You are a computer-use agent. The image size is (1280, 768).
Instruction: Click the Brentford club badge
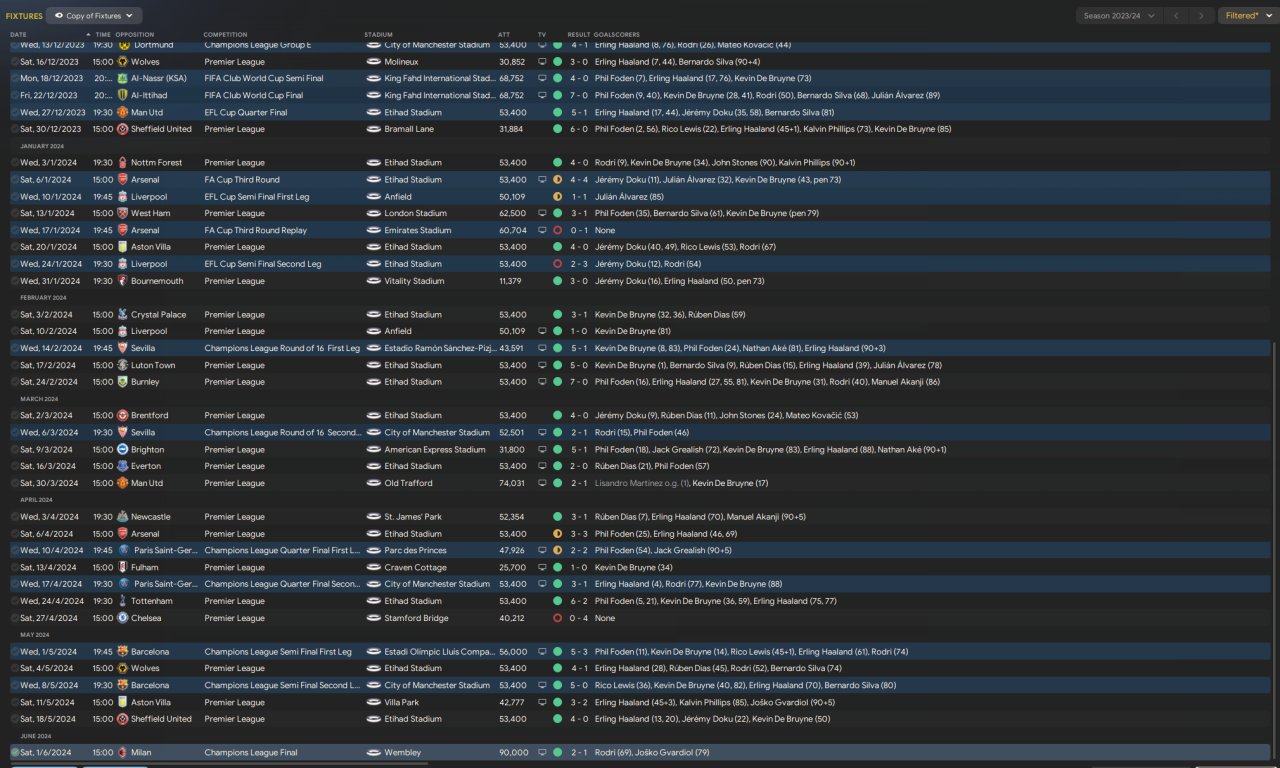(x=122, y=416)
